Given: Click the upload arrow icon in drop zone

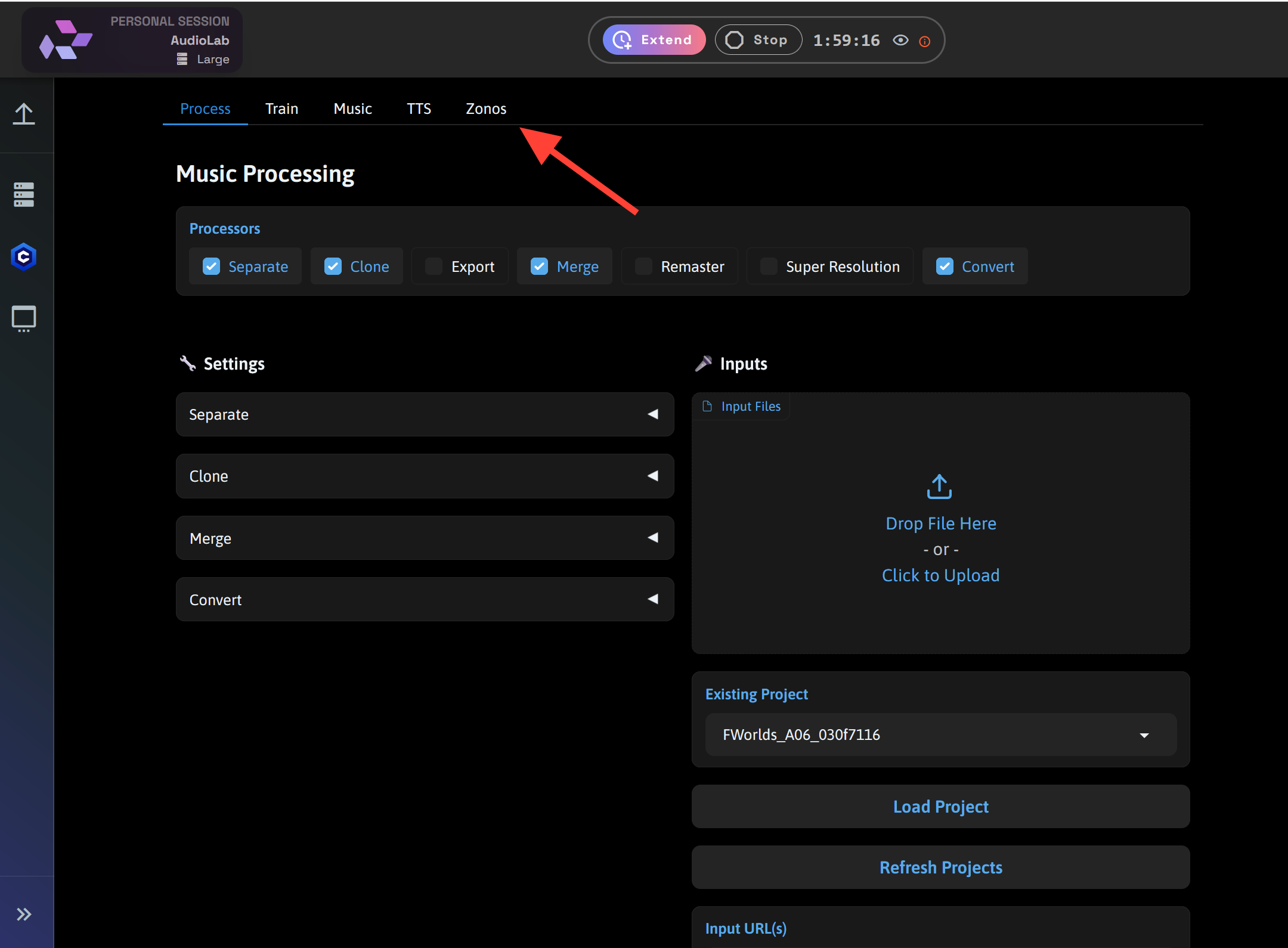Looking at the screenshot, I should 940,487.
